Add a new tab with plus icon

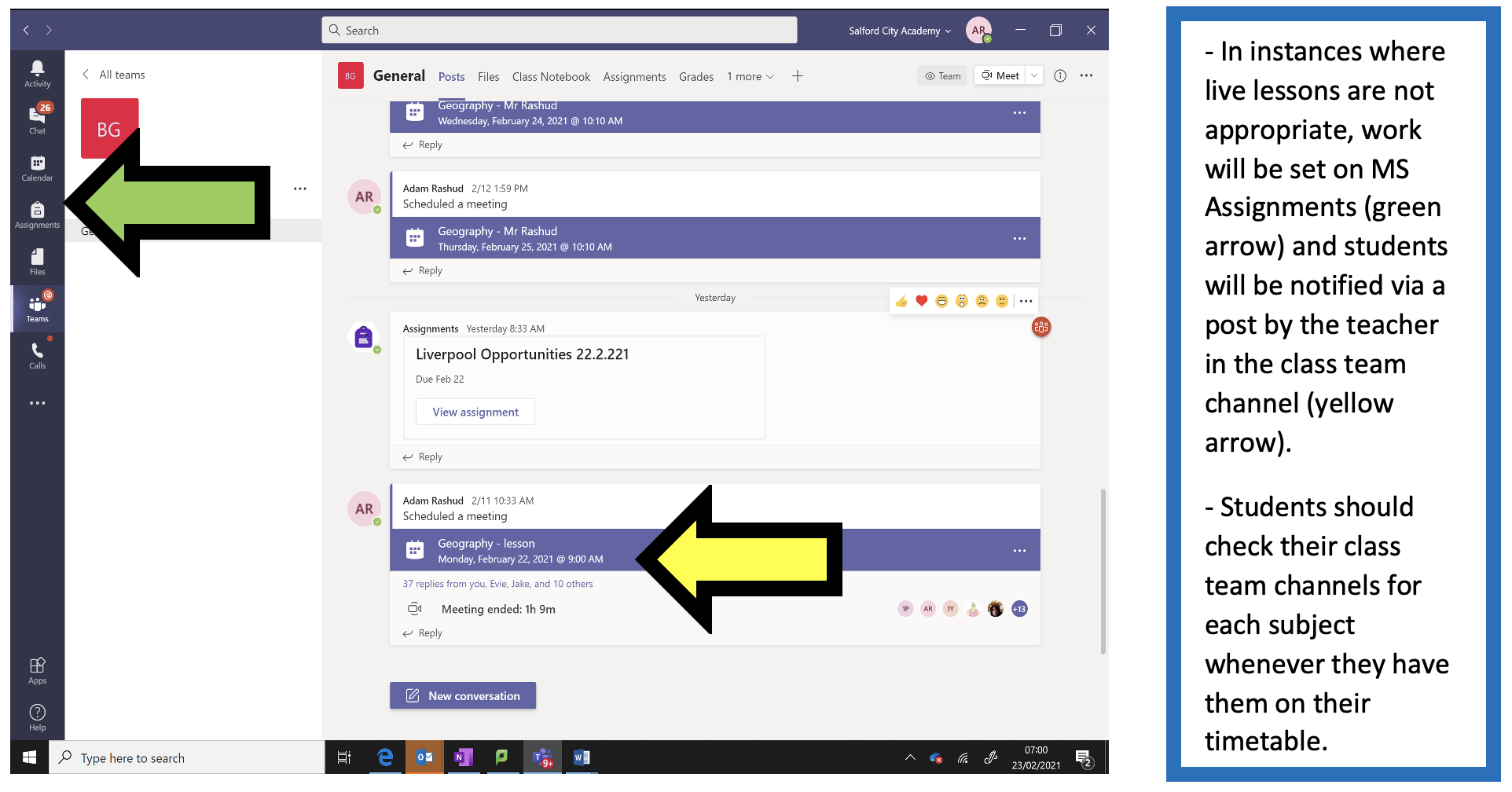pyautogui.click(x=797, y=76)
